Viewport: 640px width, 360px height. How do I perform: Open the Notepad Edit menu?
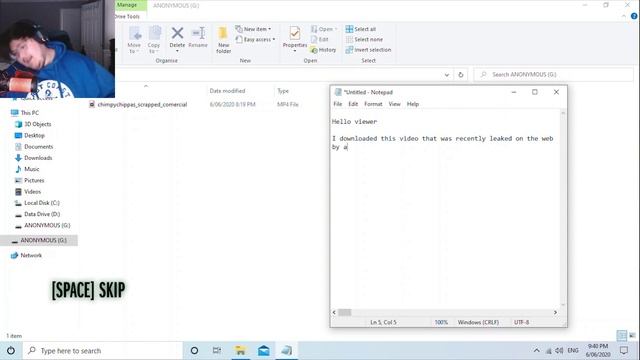pyautogui.click(x=353, y=104)
